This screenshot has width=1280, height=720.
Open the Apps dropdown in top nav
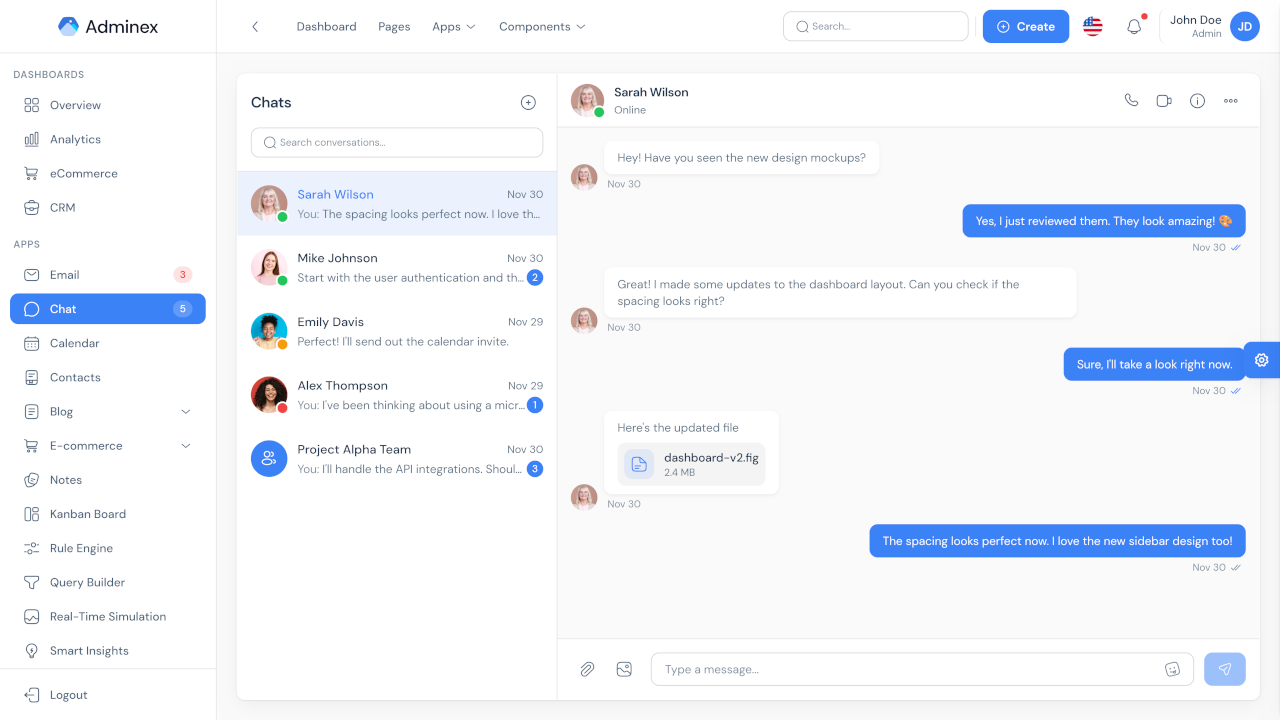[x=454, y=27]
